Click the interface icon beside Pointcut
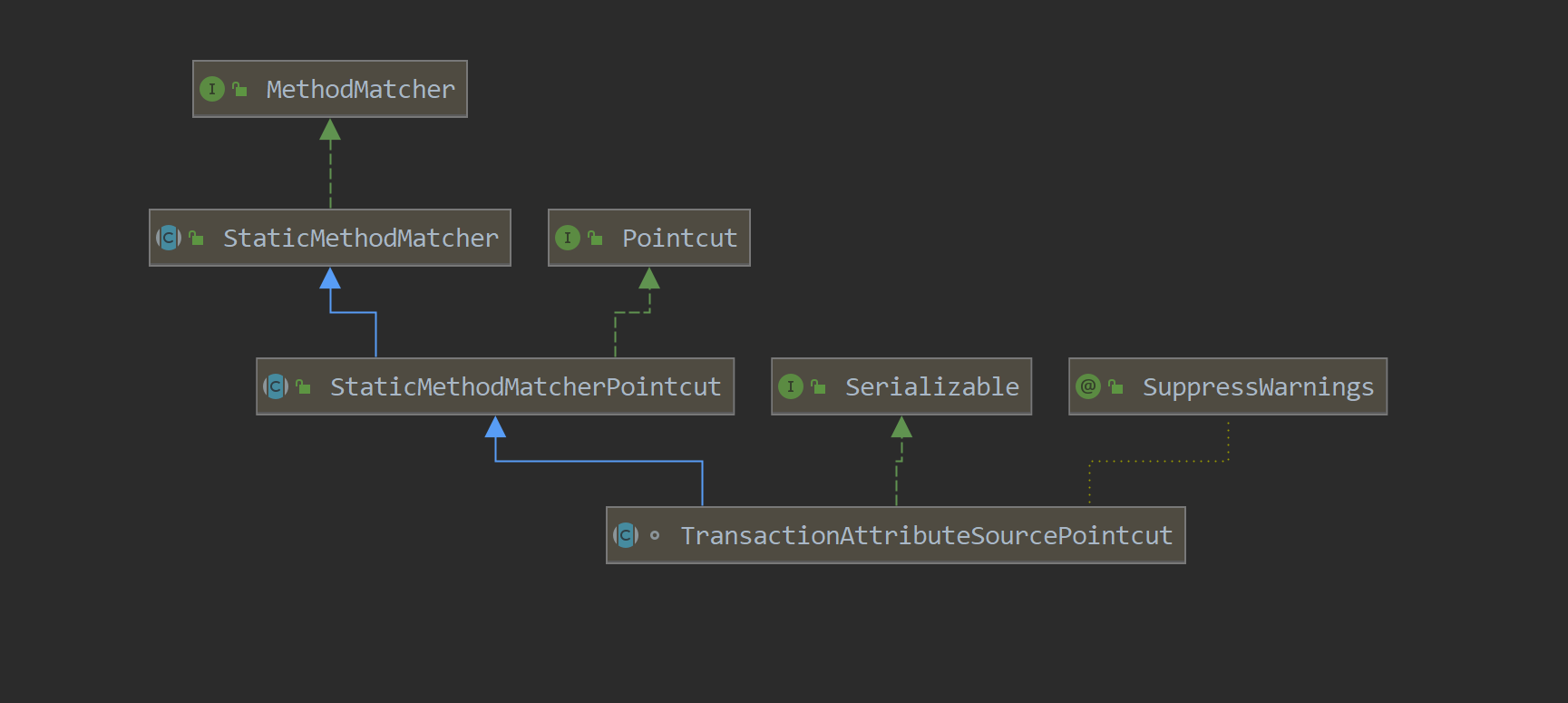 [567, 238]
